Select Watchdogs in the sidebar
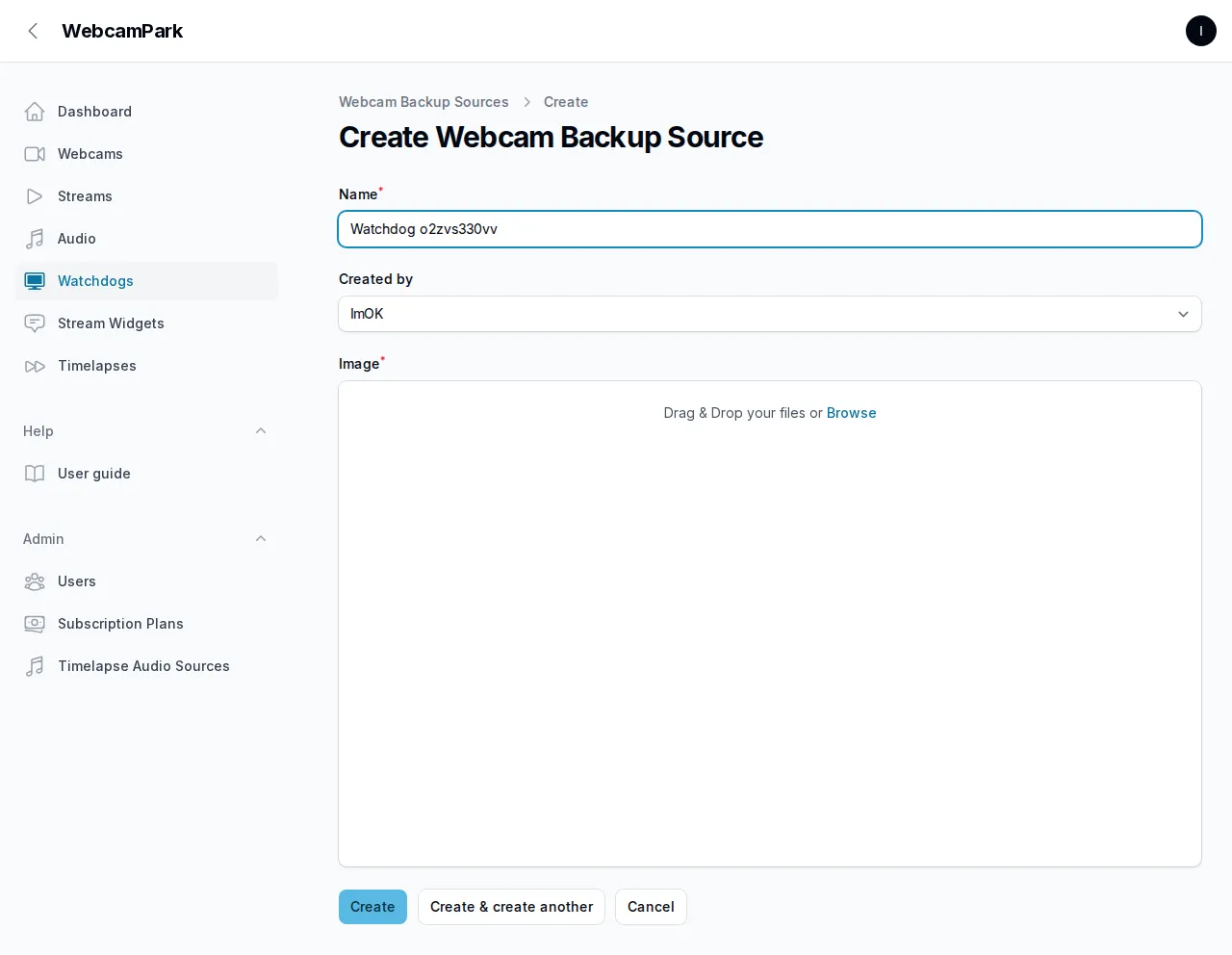 pyautogui.click(x=146, y=281)
